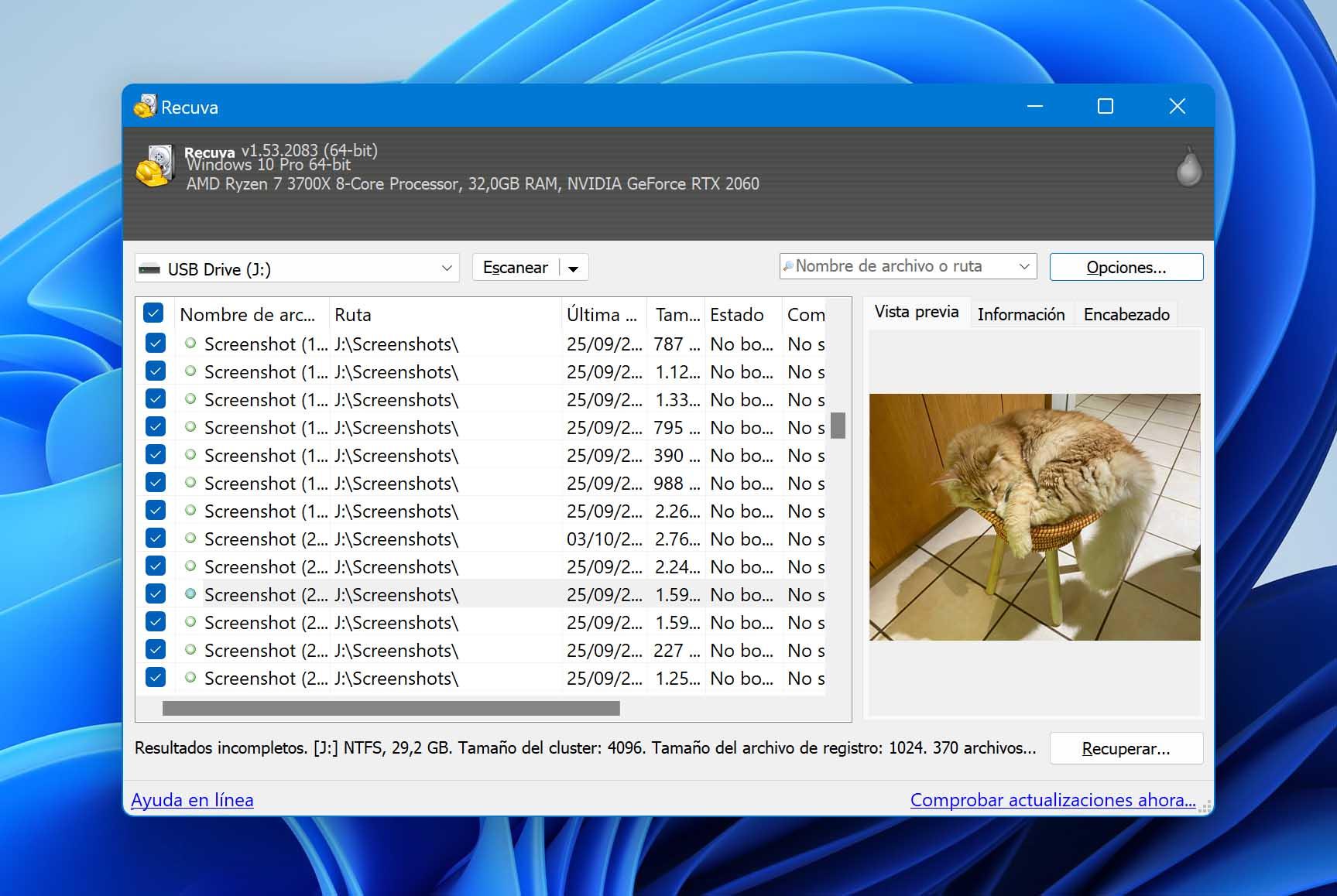Uncheck the checkbox of the last visible file row

click(156, 677)
